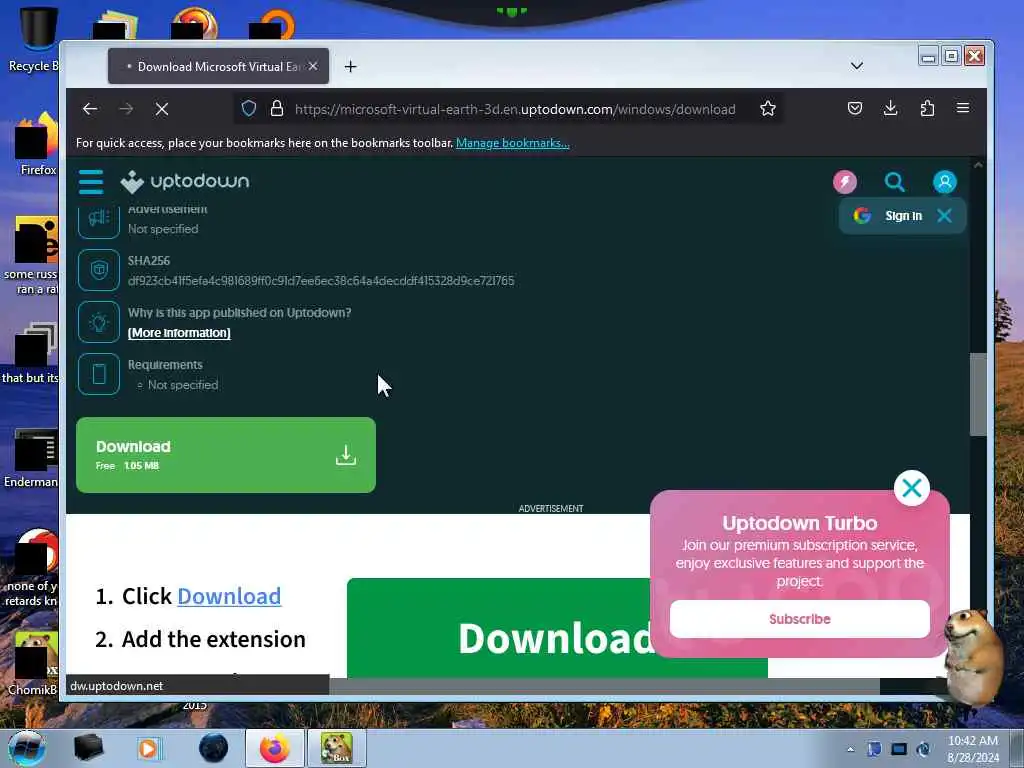Viewport: 1024px width, 768px height.
Task: Open the media player taskbar icon
Action: coord(148,748)
